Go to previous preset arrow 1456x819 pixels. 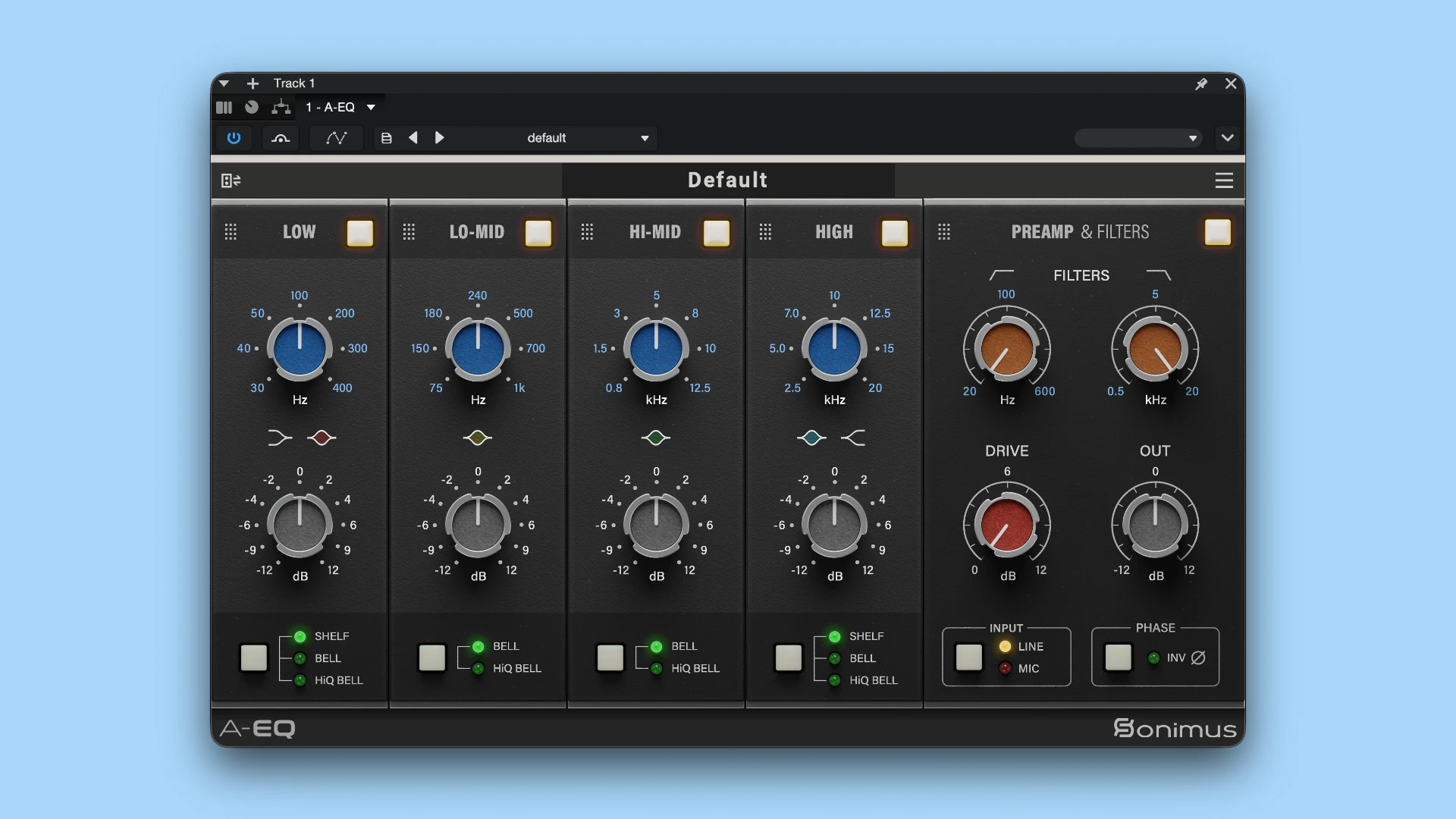point(413,138)
